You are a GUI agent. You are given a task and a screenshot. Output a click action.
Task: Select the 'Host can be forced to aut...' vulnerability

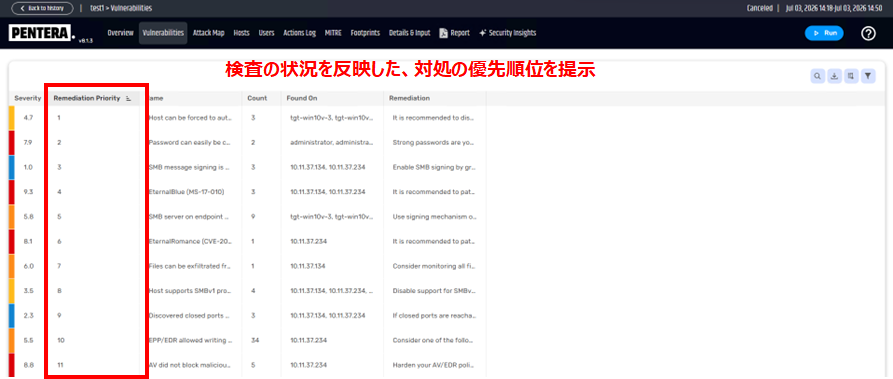point(189,117)
